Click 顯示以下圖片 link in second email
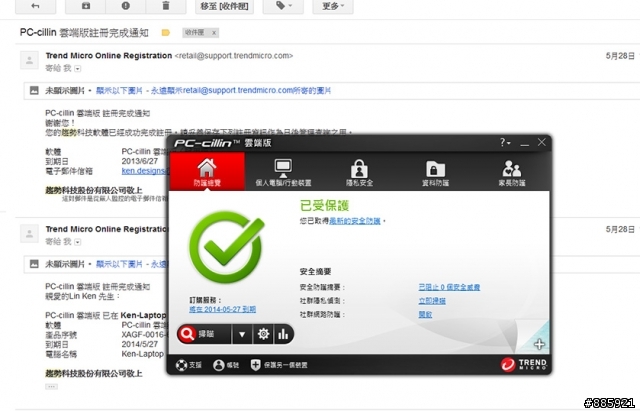The width and height of the screenshot is (640, 411). click(119, 264)
